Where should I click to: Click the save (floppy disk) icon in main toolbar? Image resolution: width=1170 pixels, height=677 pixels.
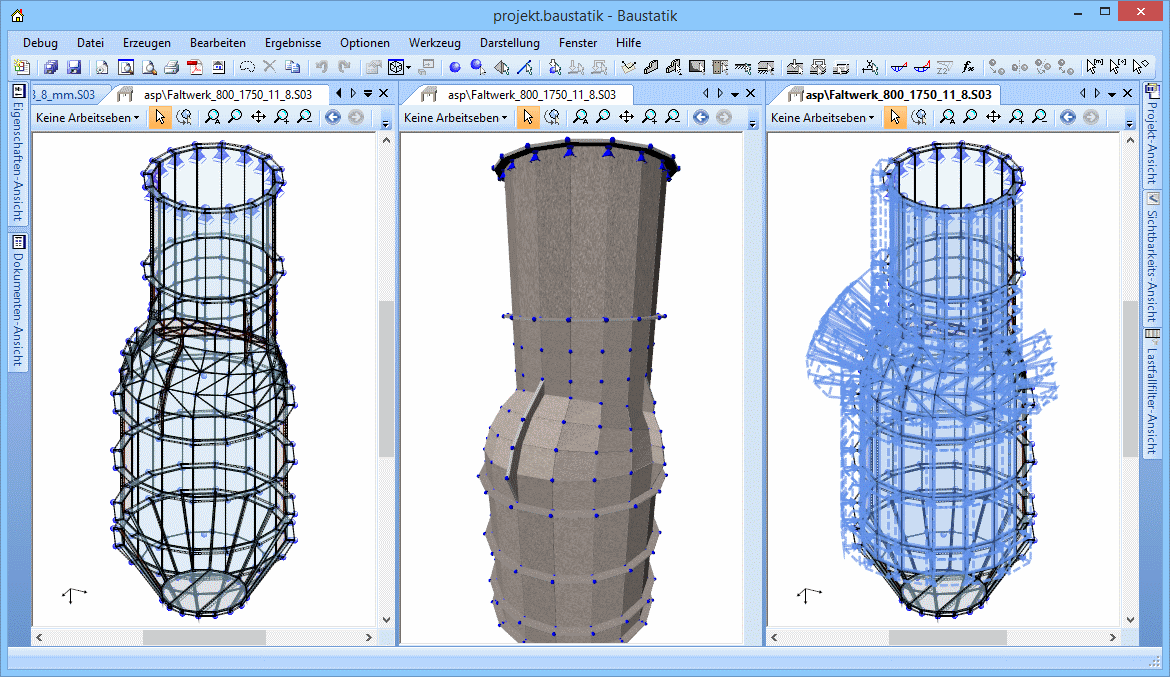[74, 68]
